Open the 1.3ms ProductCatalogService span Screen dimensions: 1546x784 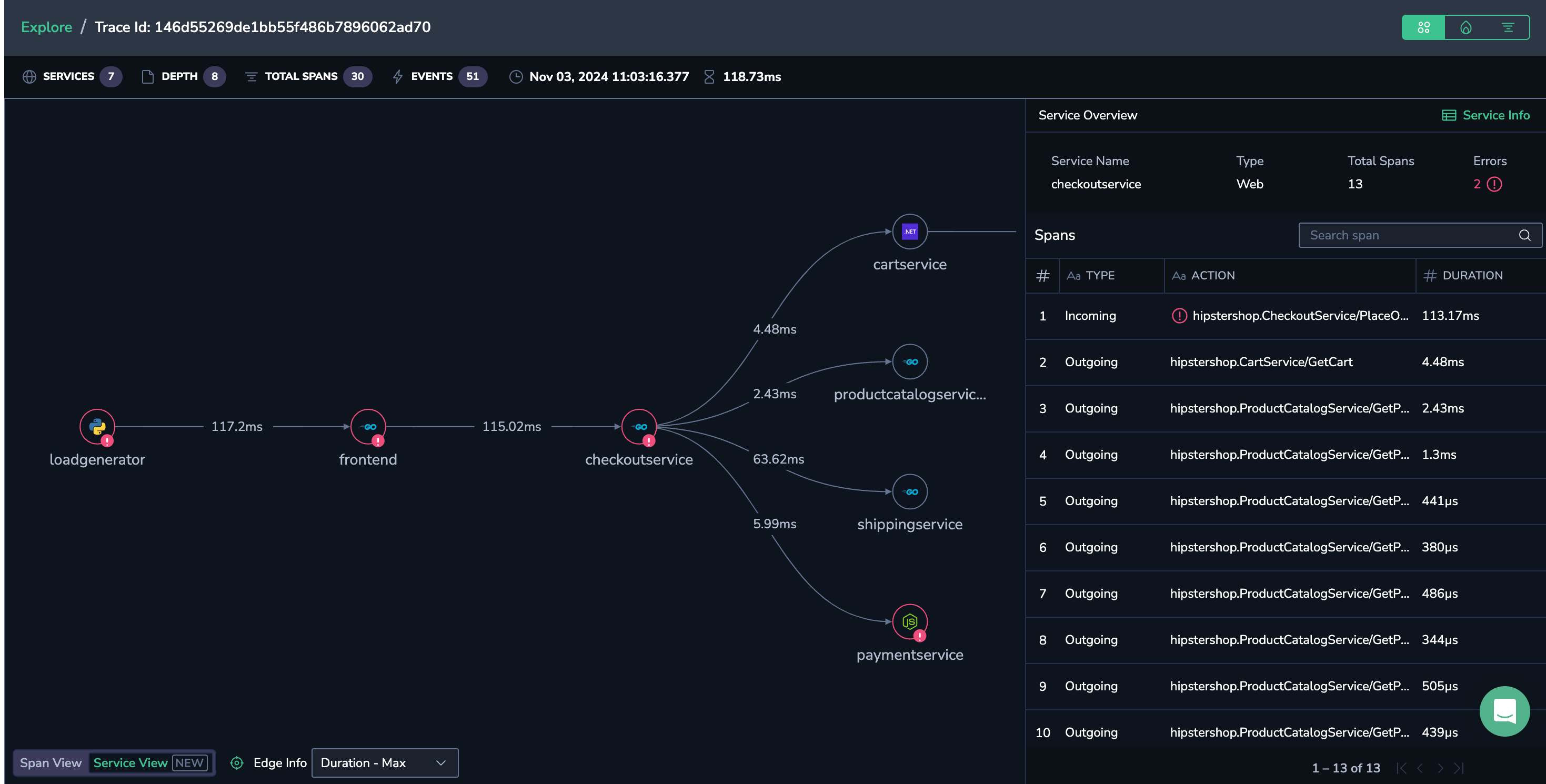(x=1286, y=455)
